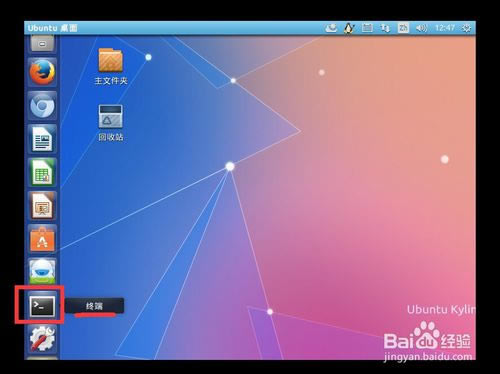Launch the Terminal from the launcher
Image resolution: width=500 pixels, height=374 pixels.
click(42, 306)
